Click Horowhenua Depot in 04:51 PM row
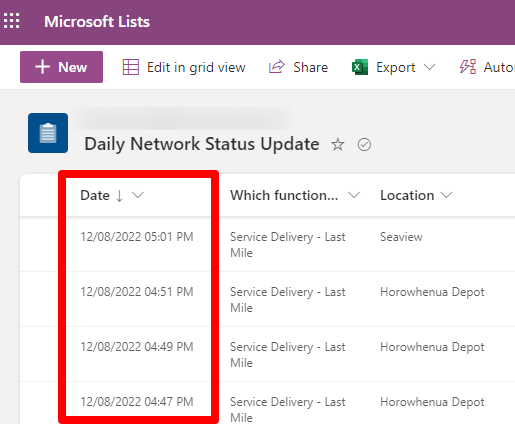 coord(432,292)
